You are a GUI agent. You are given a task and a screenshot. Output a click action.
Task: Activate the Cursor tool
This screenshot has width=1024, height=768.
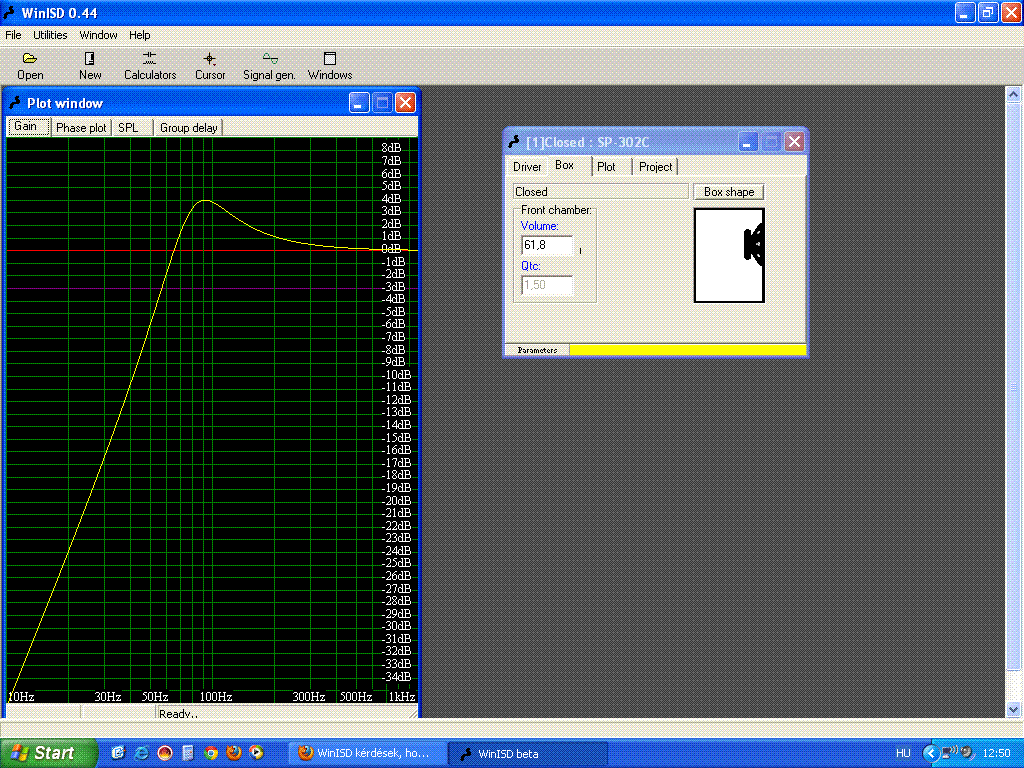(210, 66)
